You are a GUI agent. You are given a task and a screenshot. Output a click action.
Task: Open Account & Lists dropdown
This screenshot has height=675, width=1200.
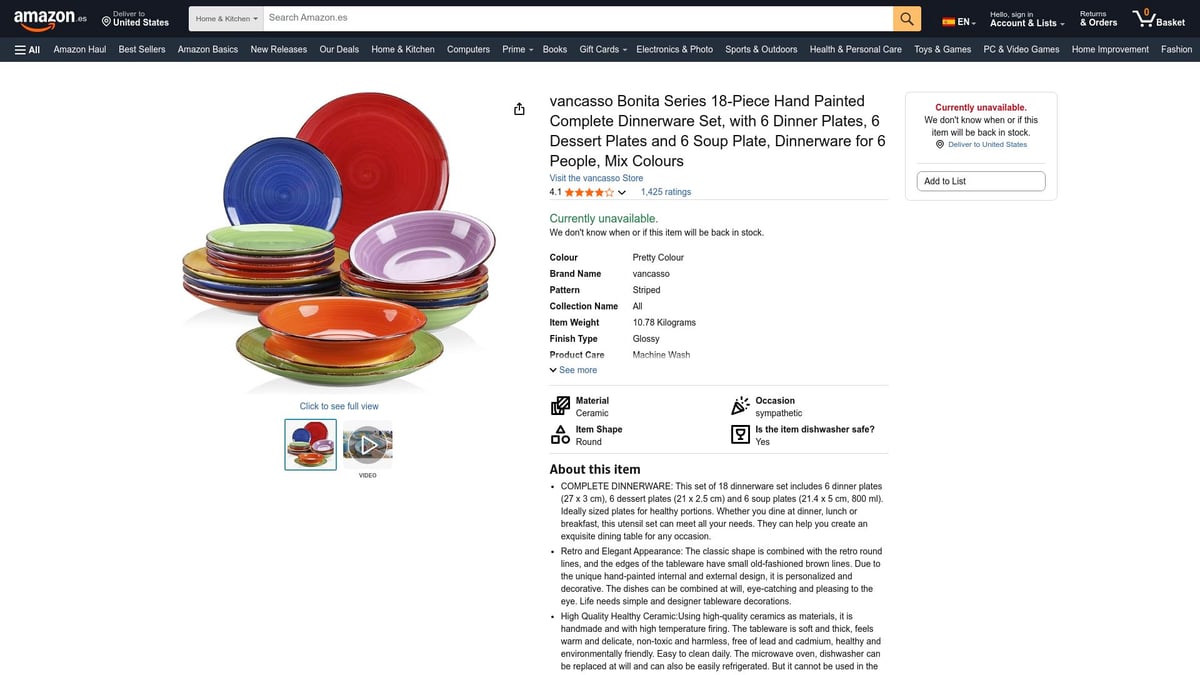[x=1027, y=18]
